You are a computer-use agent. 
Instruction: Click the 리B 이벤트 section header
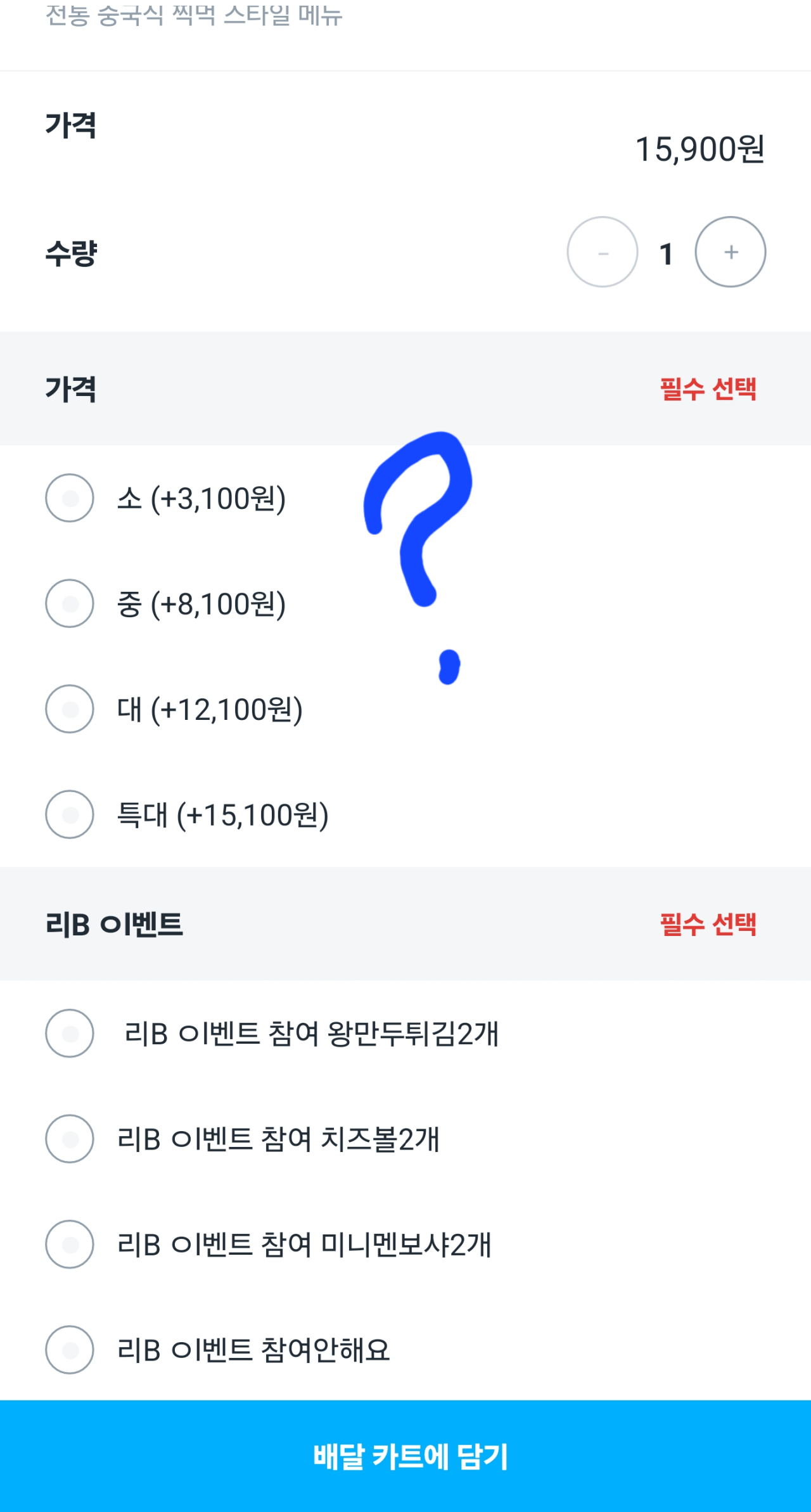[114, 924]
